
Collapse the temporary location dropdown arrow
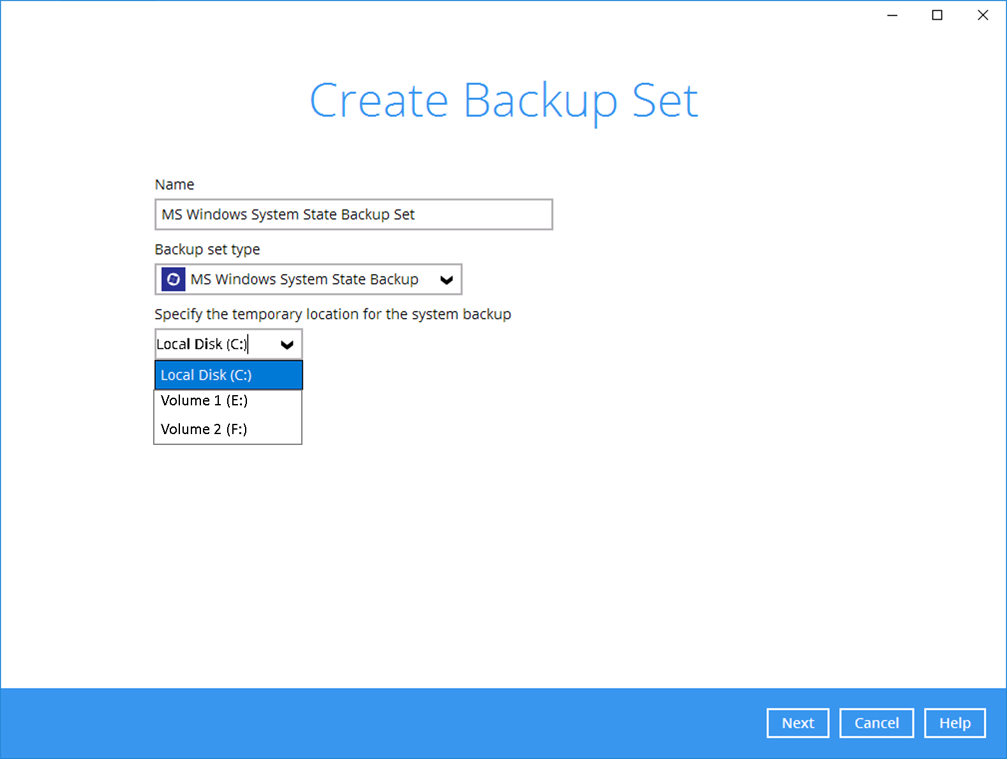pos(287,345)
